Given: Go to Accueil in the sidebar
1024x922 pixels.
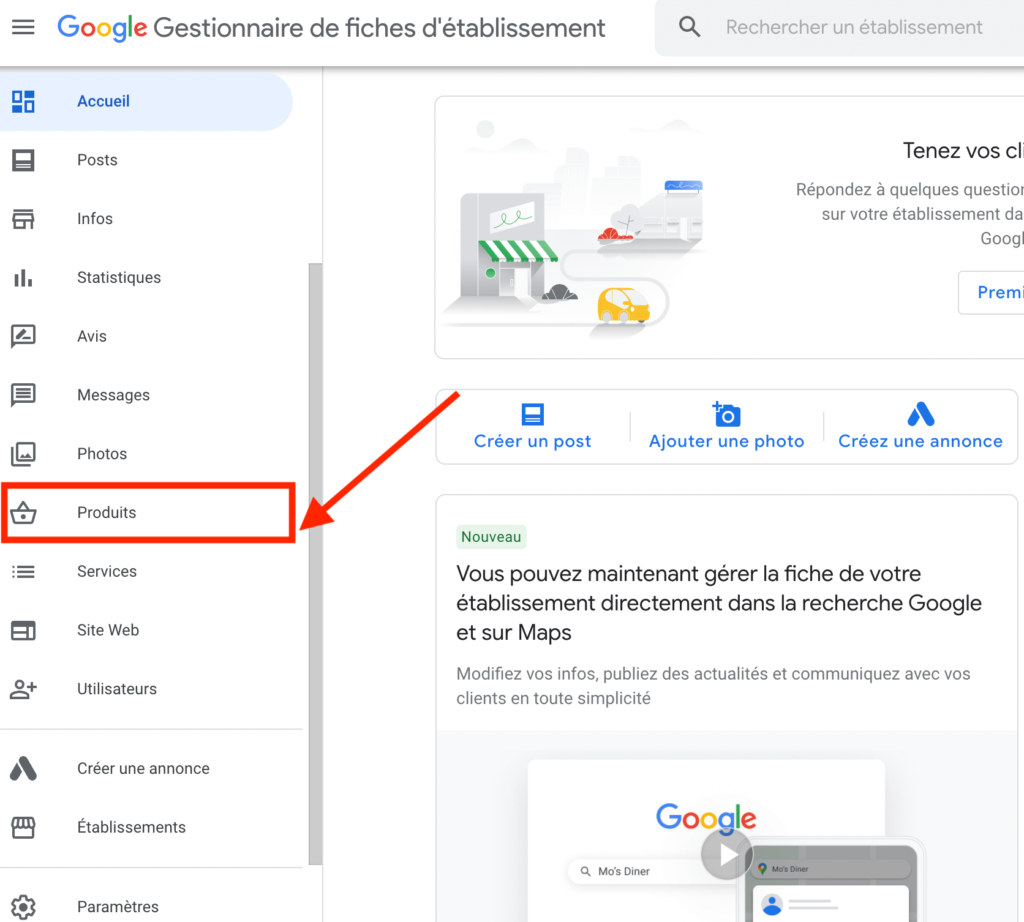Looking at the screenshot, I should [146, 101].
